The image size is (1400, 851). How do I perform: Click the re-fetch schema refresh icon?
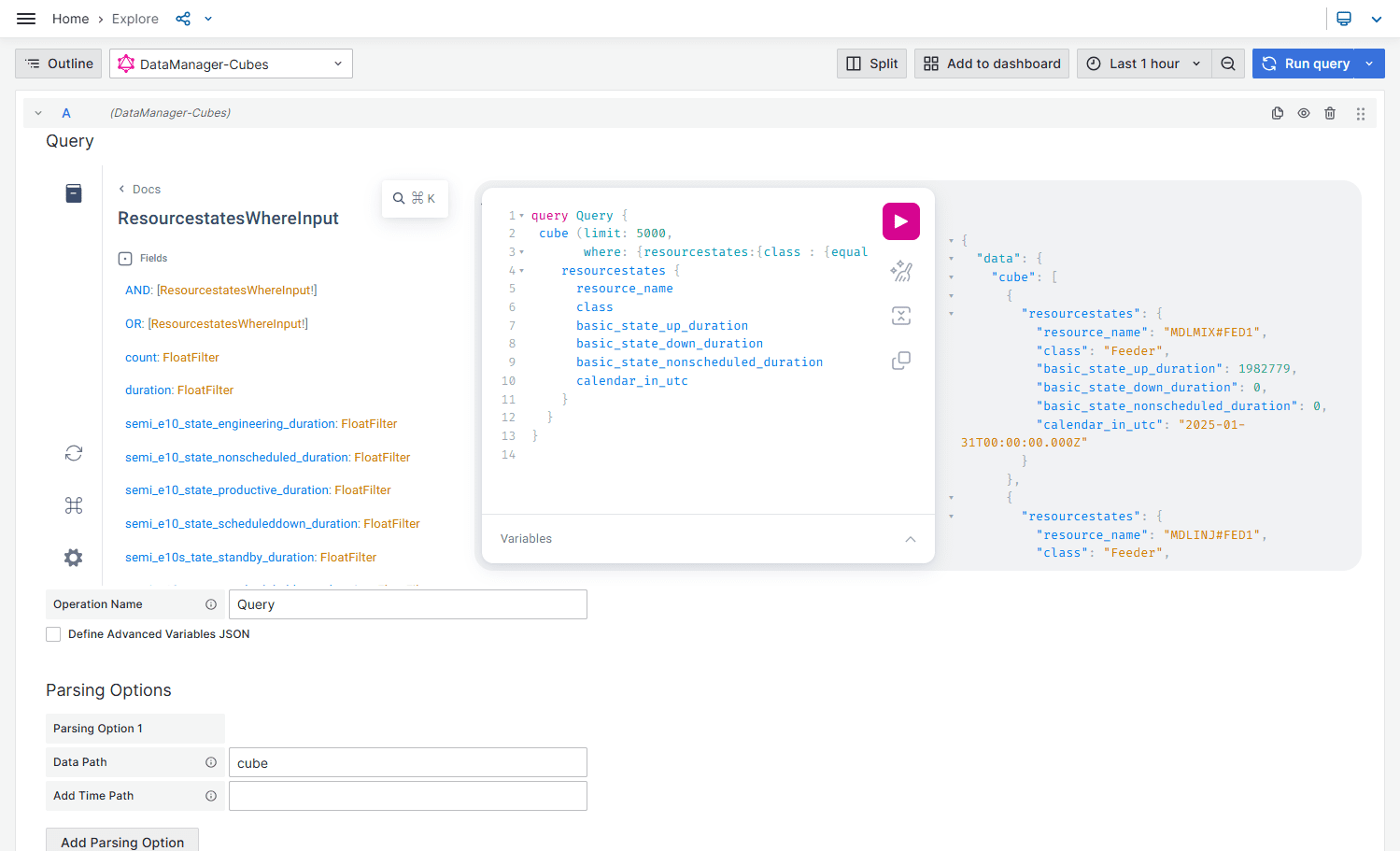click(74, 453)
